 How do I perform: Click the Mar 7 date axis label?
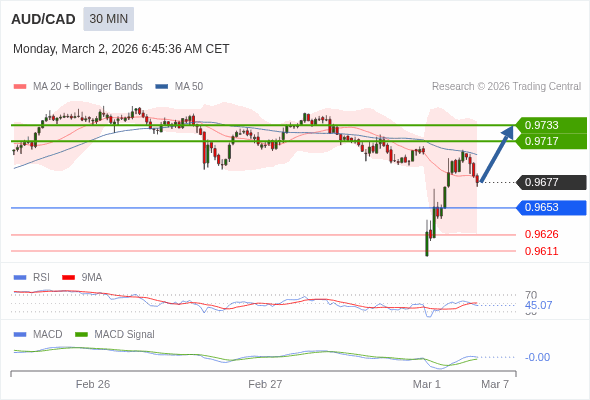[x=495, y=384]
